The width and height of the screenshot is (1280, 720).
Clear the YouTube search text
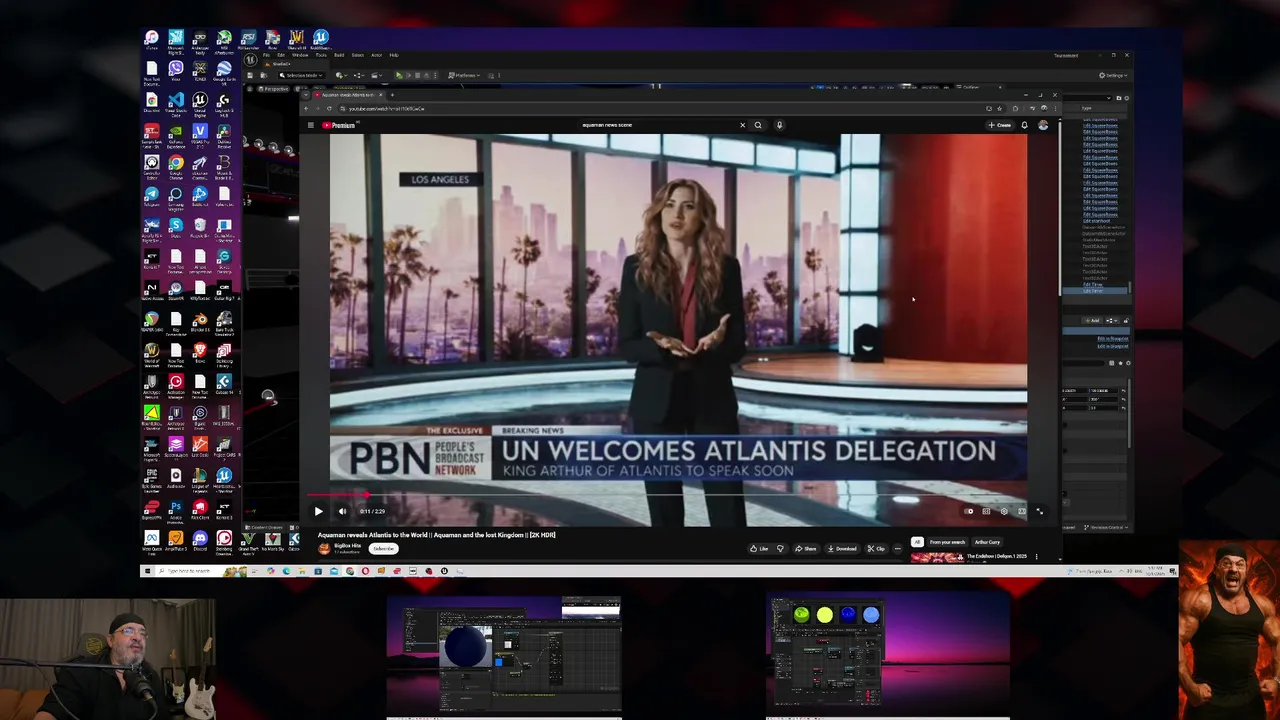(742, 125)
